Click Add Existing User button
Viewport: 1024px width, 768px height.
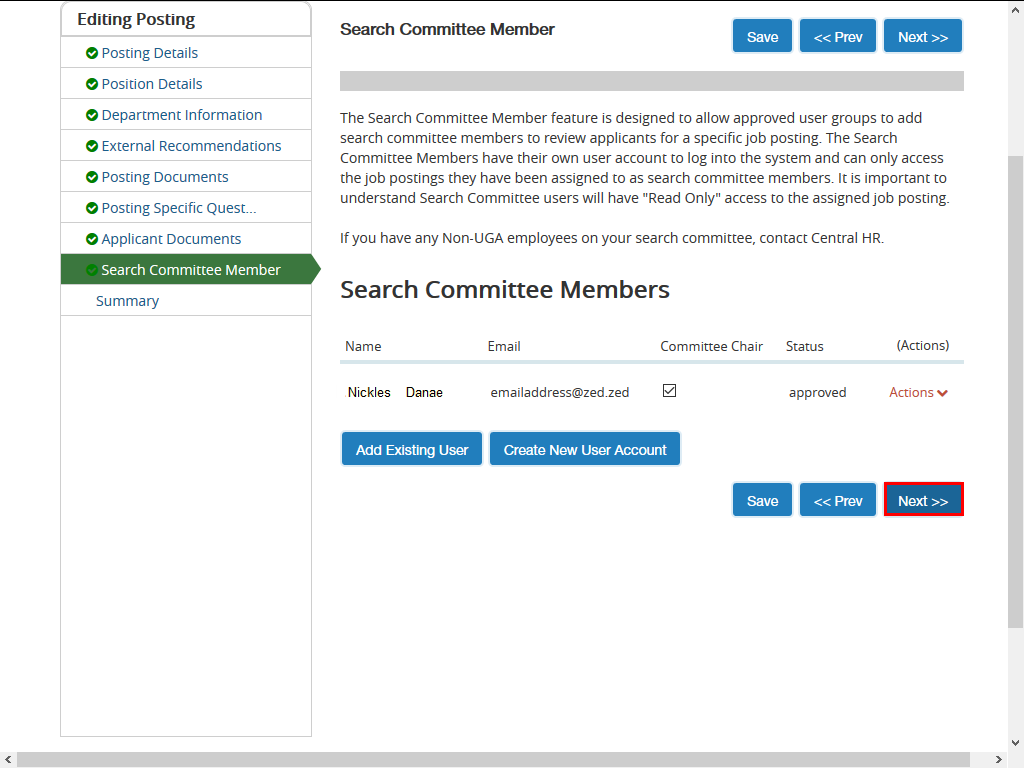(412, 450)
